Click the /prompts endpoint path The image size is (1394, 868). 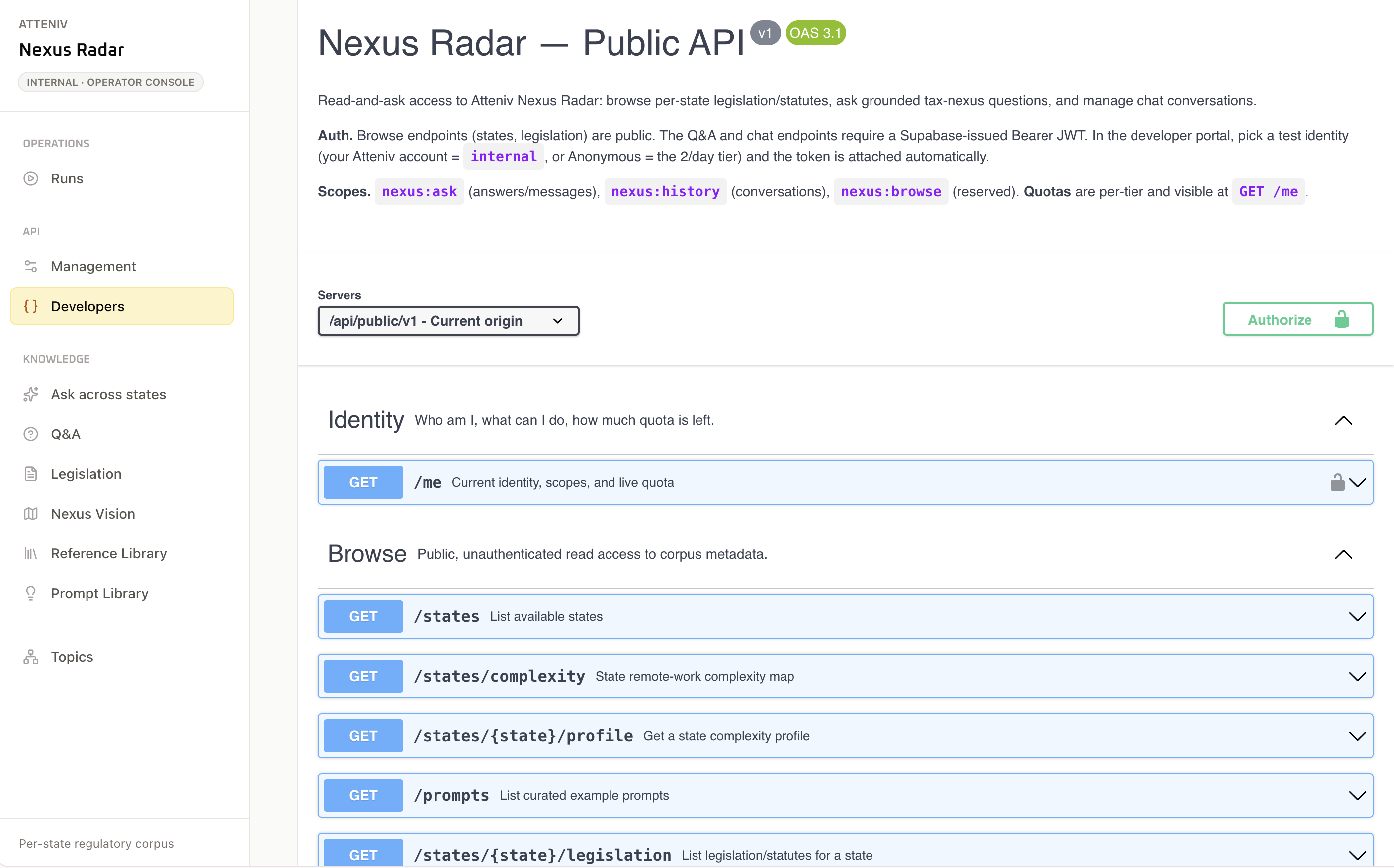pos(452,795)
